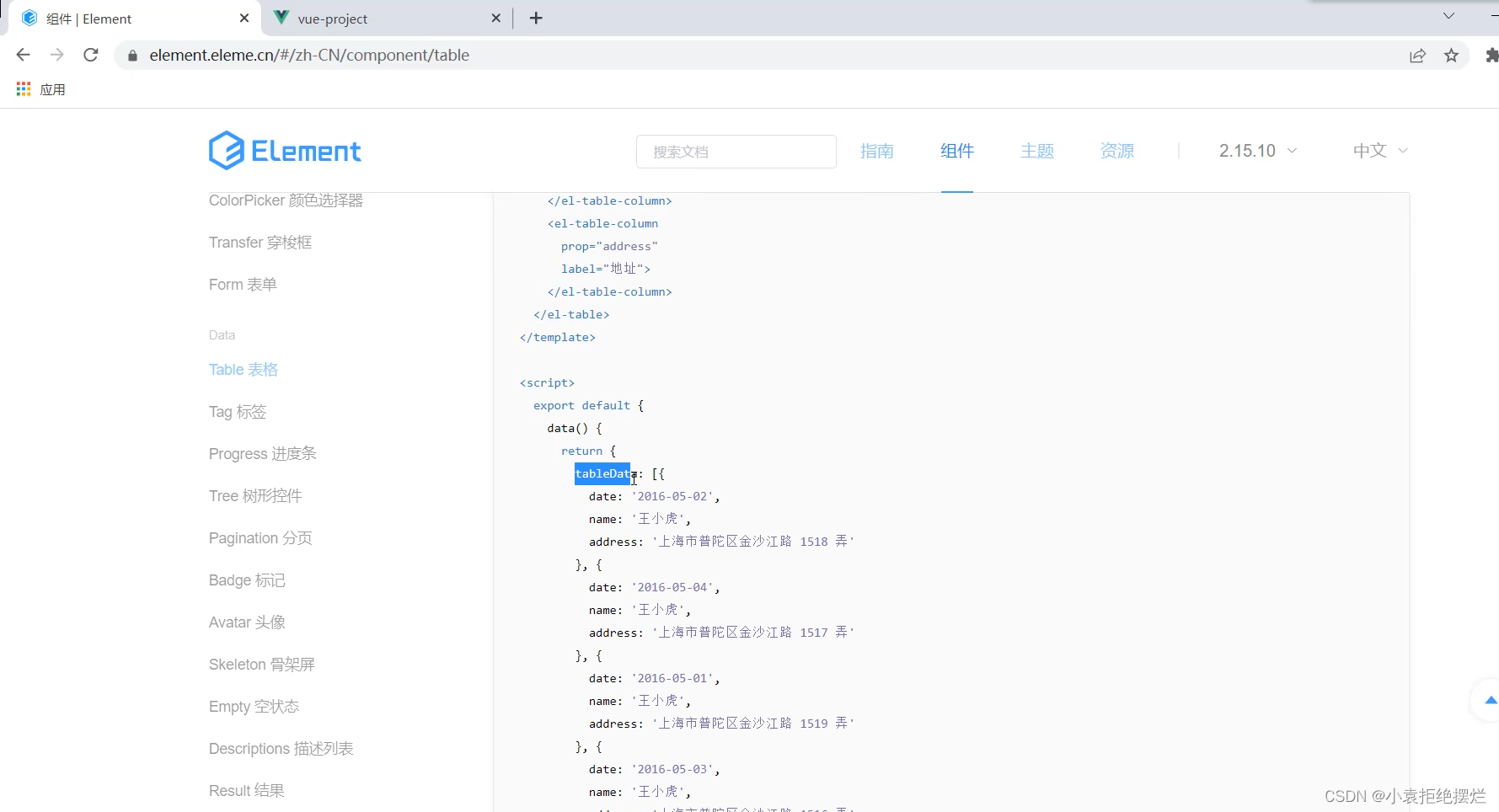The width and height of the screenshot is (1499, 812).
Task: Click the share page icon
Action: (x=1417, y=56)
